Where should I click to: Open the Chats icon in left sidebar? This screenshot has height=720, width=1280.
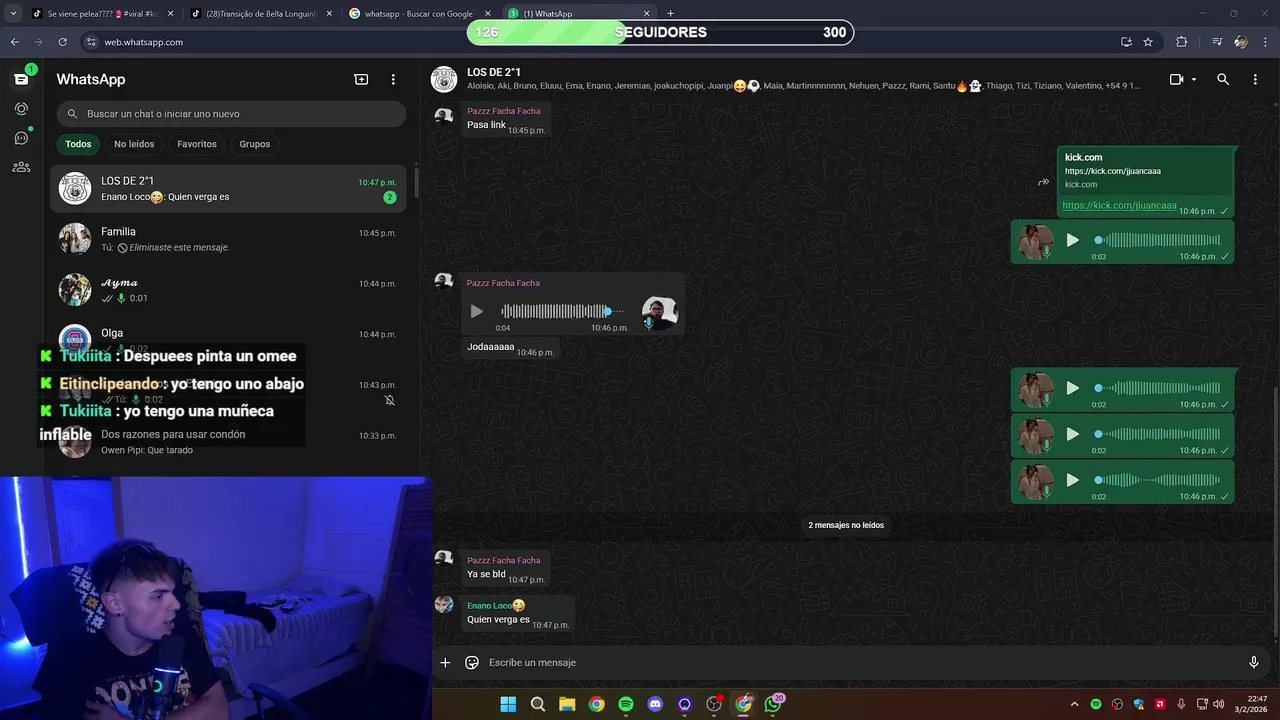21,79
